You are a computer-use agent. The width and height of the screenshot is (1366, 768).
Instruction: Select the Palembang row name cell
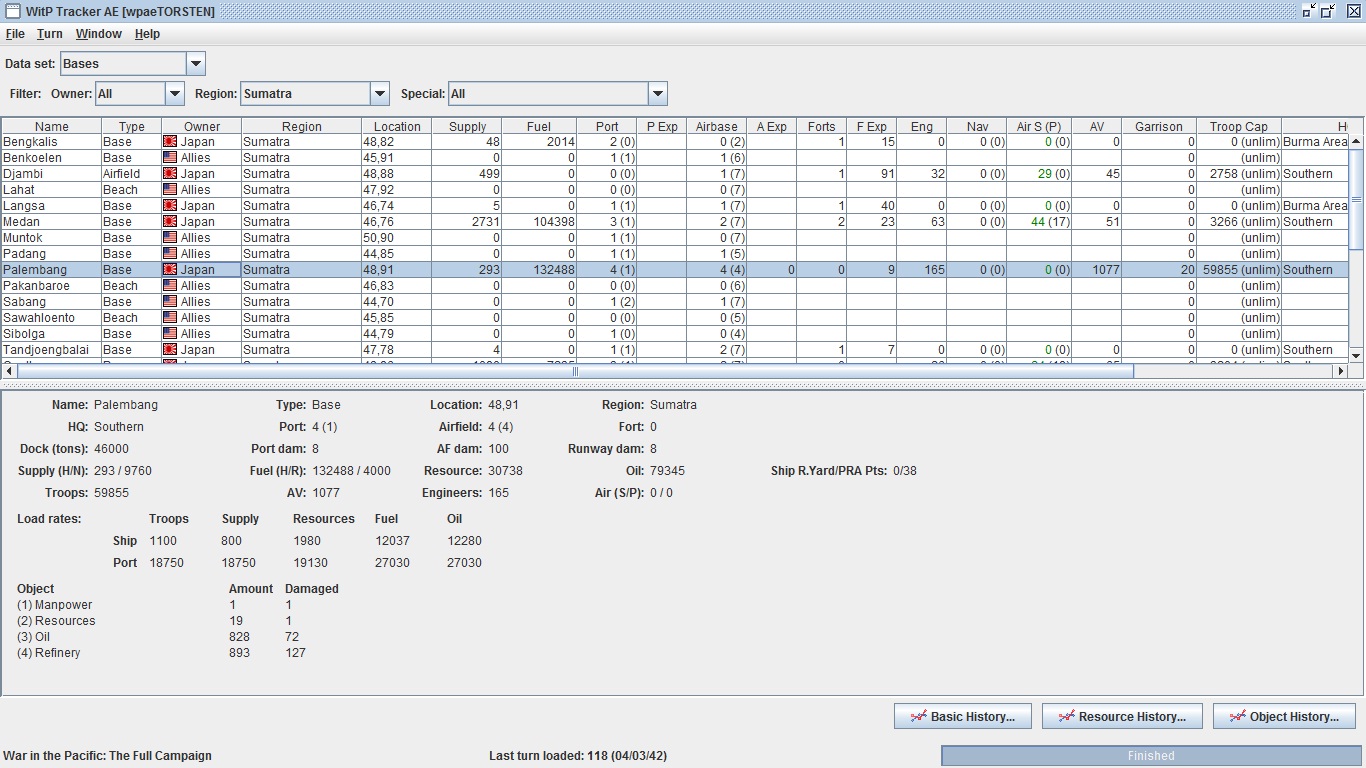pyautogui.click(x=51, y=270)
